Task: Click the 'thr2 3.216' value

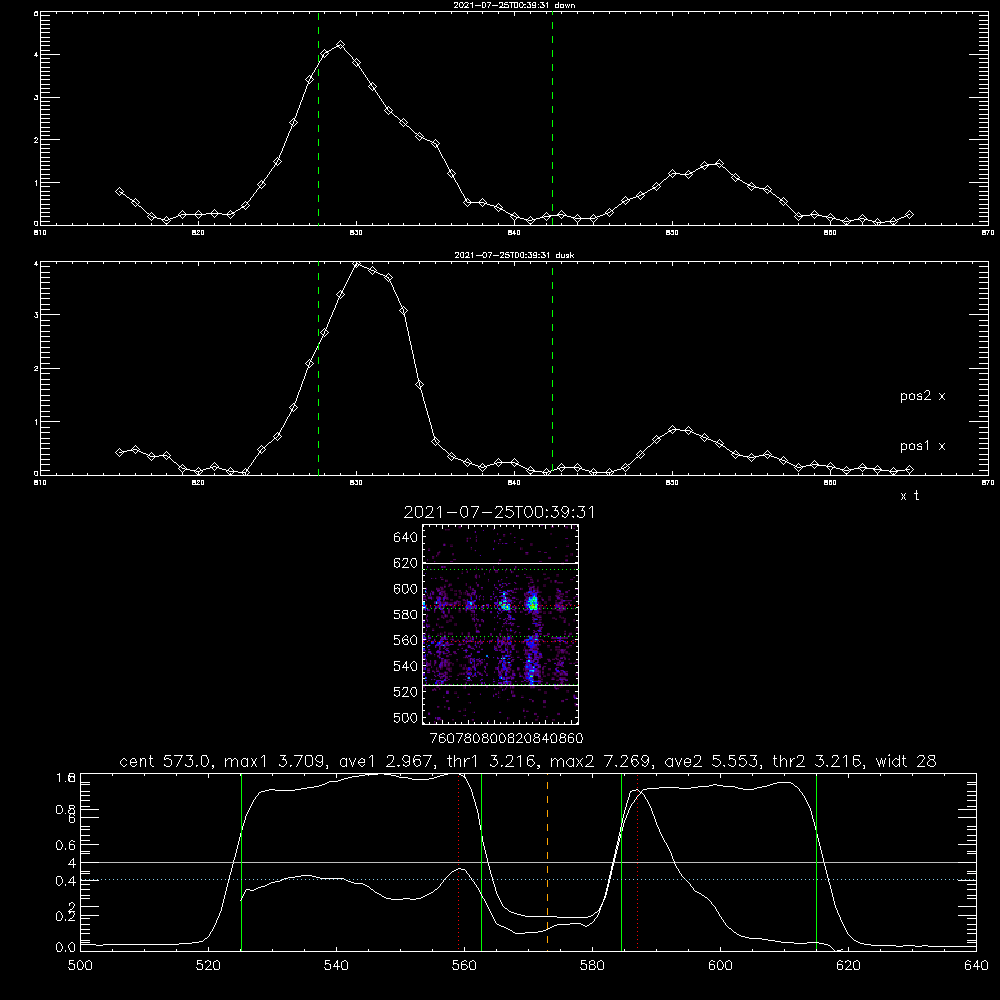Action: pos(818,761)
